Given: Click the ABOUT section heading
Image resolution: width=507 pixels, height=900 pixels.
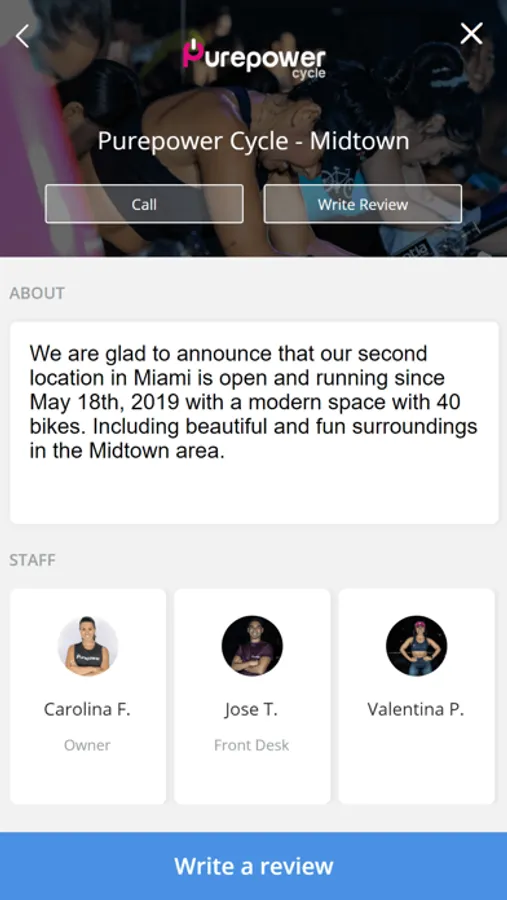Looking at the screenshot, I should click(37, 293).
